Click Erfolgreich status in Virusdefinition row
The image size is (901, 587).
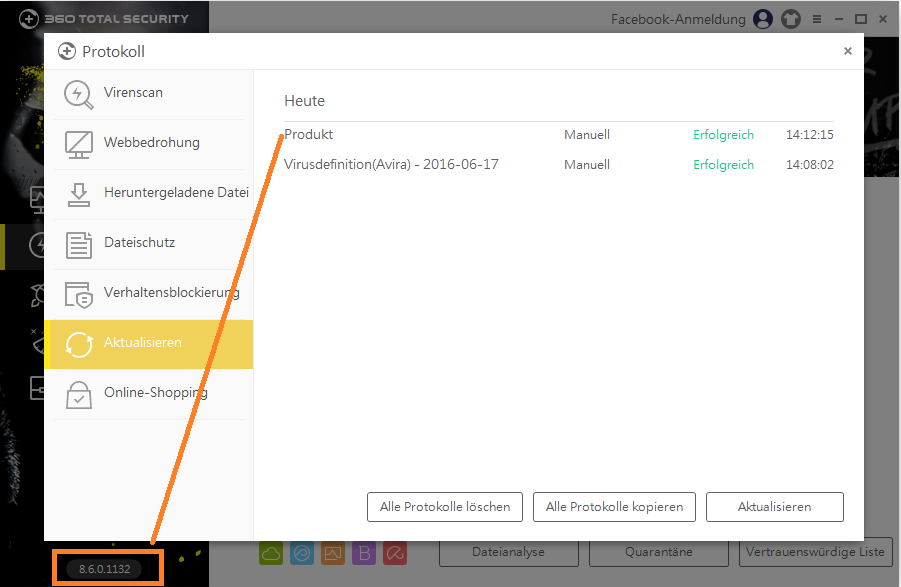[x=723, y=165]
